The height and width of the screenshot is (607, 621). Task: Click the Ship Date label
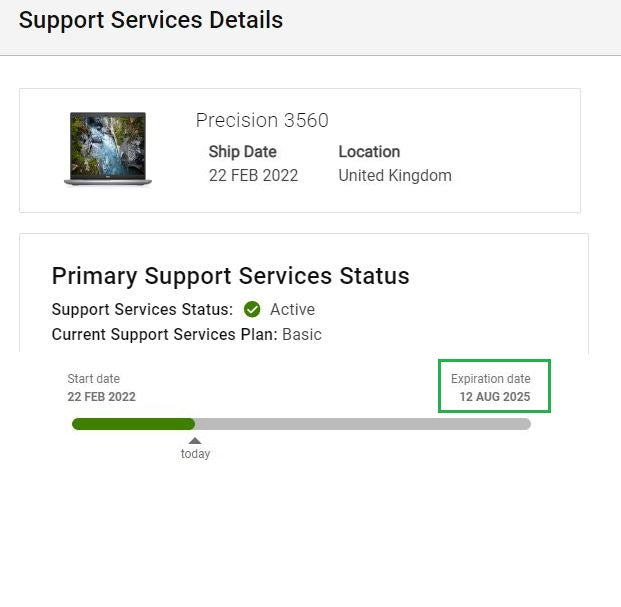pos(242,152)
